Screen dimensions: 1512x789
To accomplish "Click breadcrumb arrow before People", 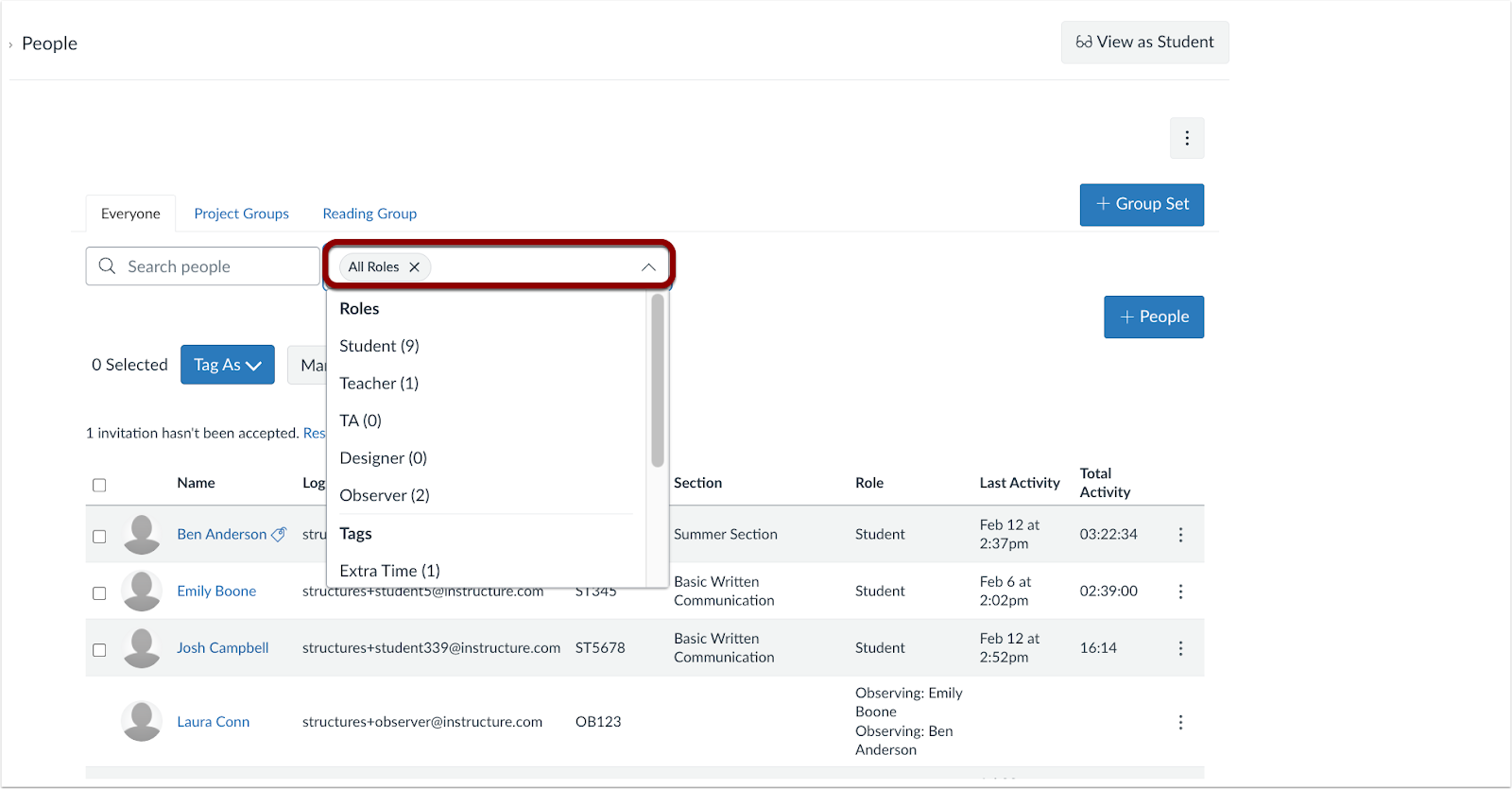I will click(10, 44).
